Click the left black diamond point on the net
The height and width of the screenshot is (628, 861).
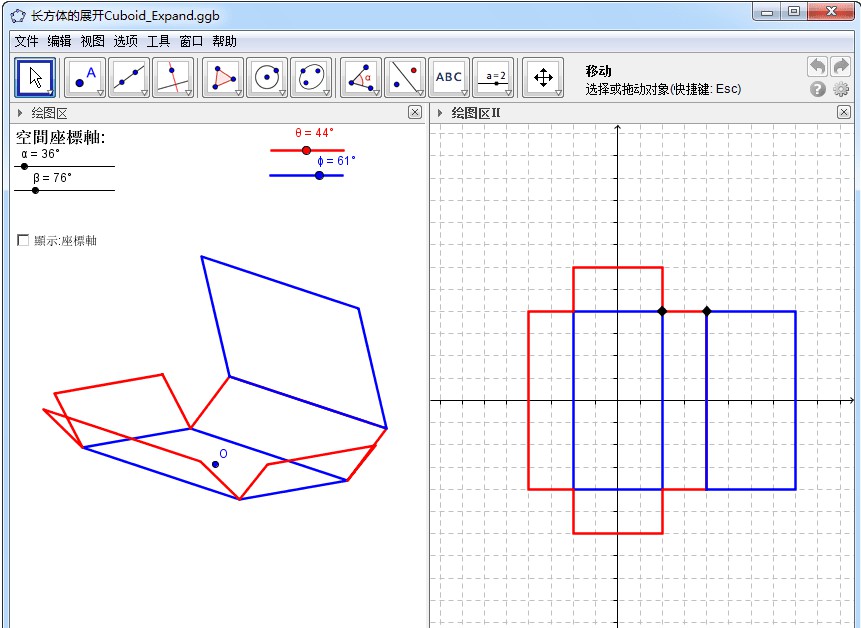pos(662,311)
